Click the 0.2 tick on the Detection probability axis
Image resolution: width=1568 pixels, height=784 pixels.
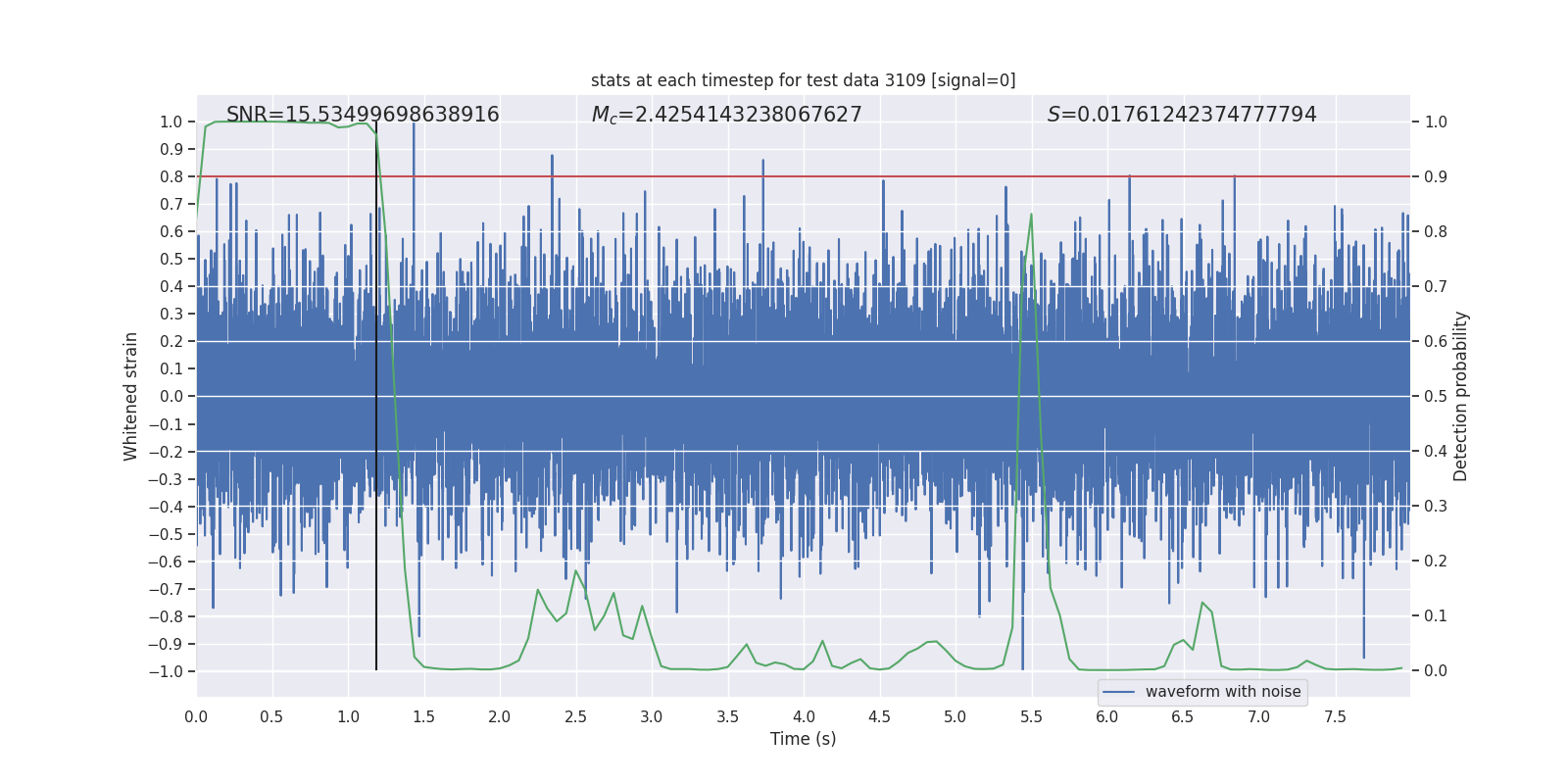[1436, 561]
